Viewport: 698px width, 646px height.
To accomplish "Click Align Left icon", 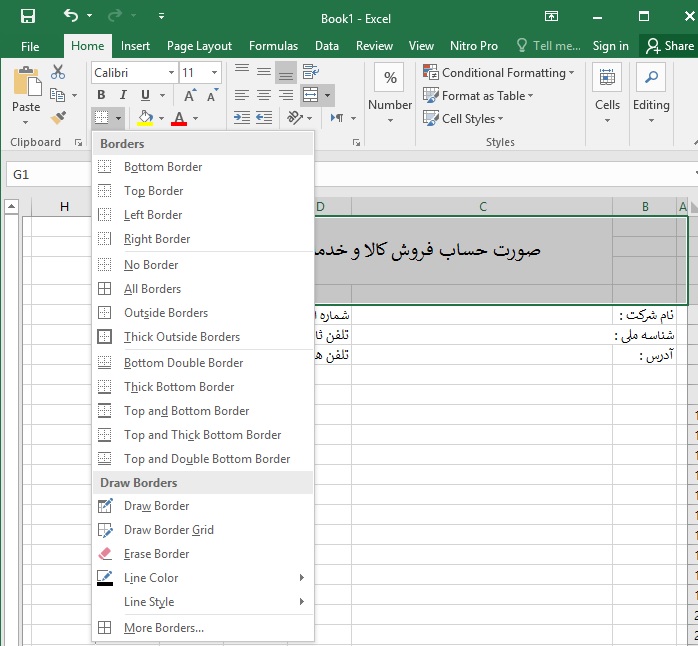I will [242, 95].
